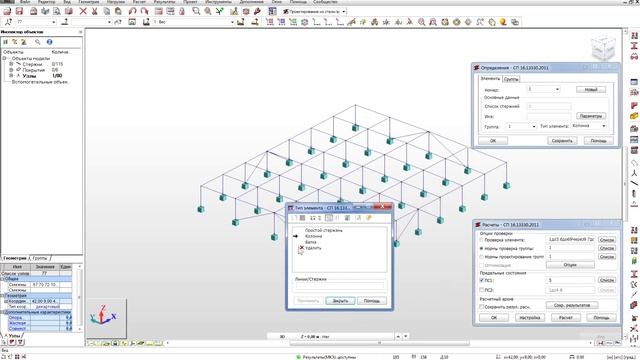Click the yellow note icon in the Тип элемента dialog

click(x=369, y=218)
